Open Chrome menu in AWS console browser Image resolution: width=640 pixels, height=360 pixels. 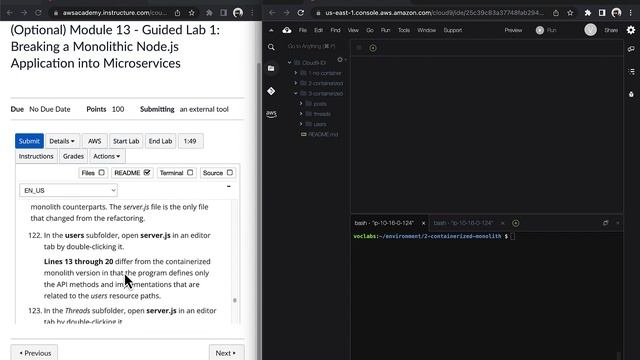(x=631, y=13)
